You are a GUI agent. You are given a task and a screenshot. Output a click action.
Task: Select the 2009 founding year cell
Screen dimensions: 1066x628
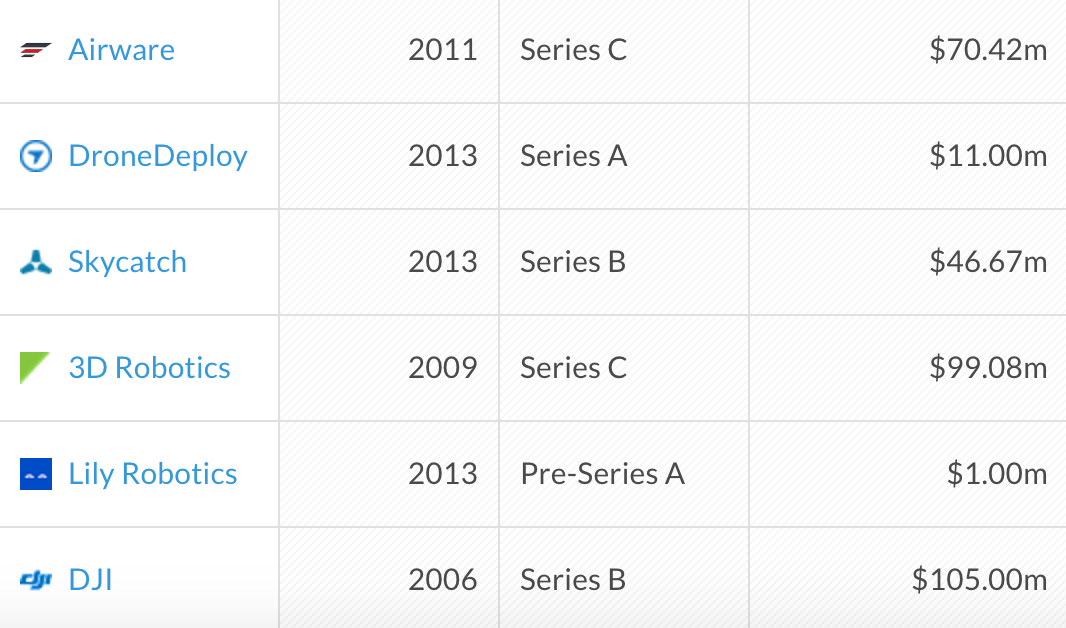click(x=442, y=368)
